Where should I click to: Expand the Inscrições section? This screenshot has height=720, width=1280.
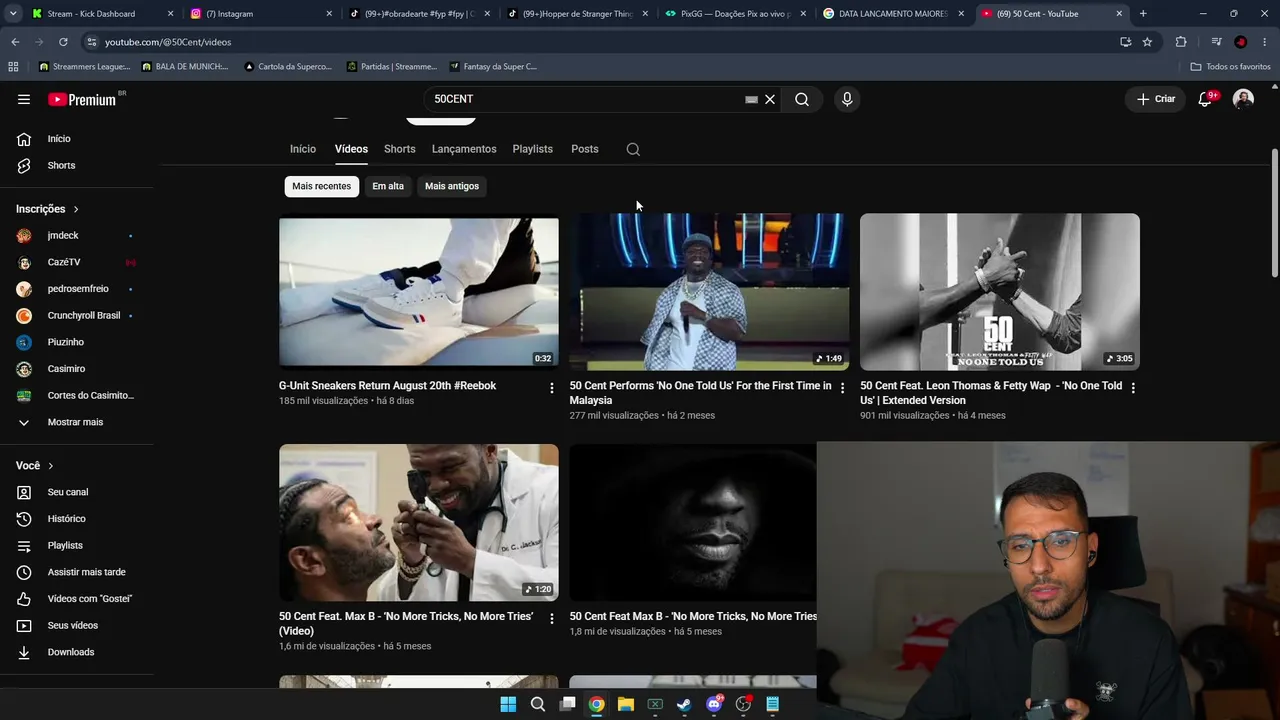[x=48, y=209]
